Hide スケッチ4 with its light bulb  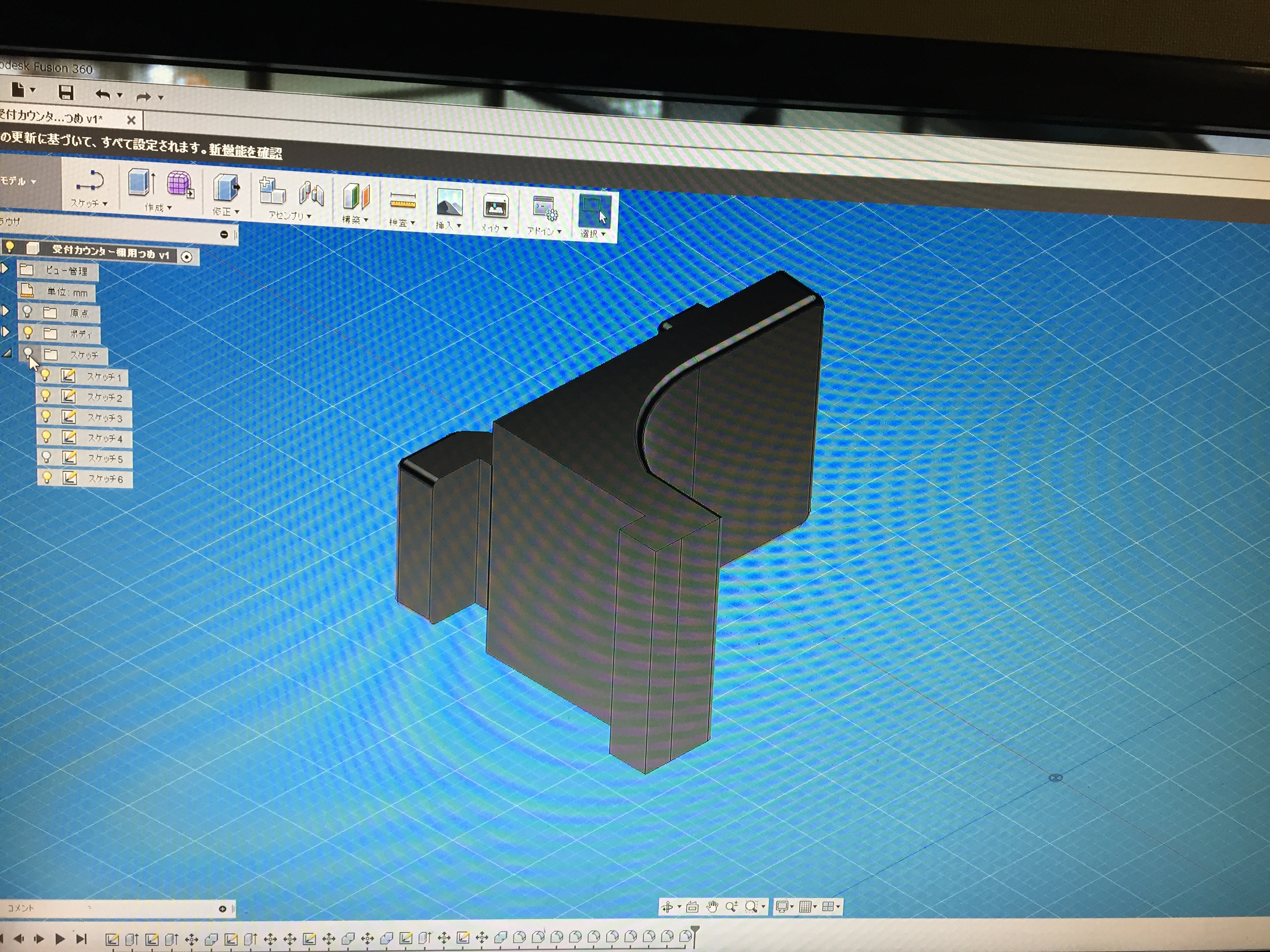(x=47, y=437)
